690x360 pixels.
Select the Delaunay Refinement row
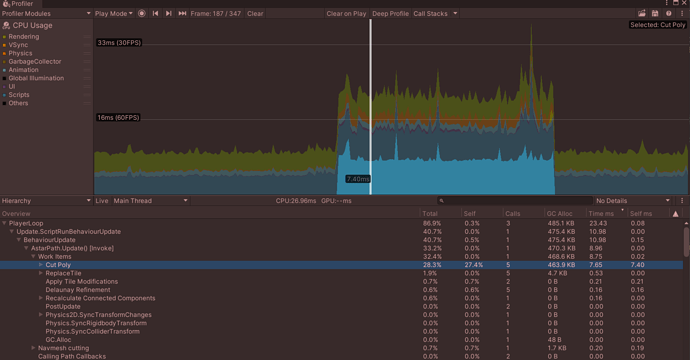pyautogui.click(x=341, y=290)
